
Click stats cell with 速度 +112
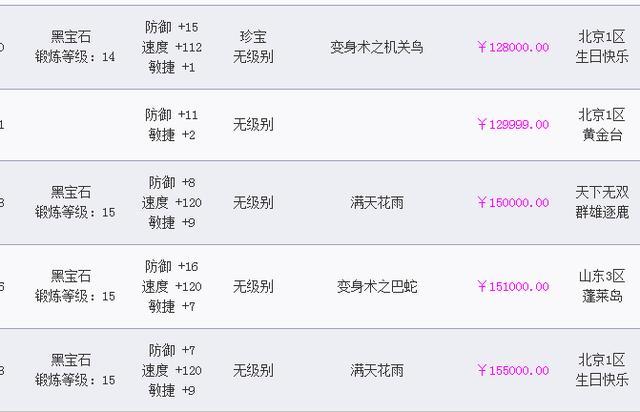171,47
